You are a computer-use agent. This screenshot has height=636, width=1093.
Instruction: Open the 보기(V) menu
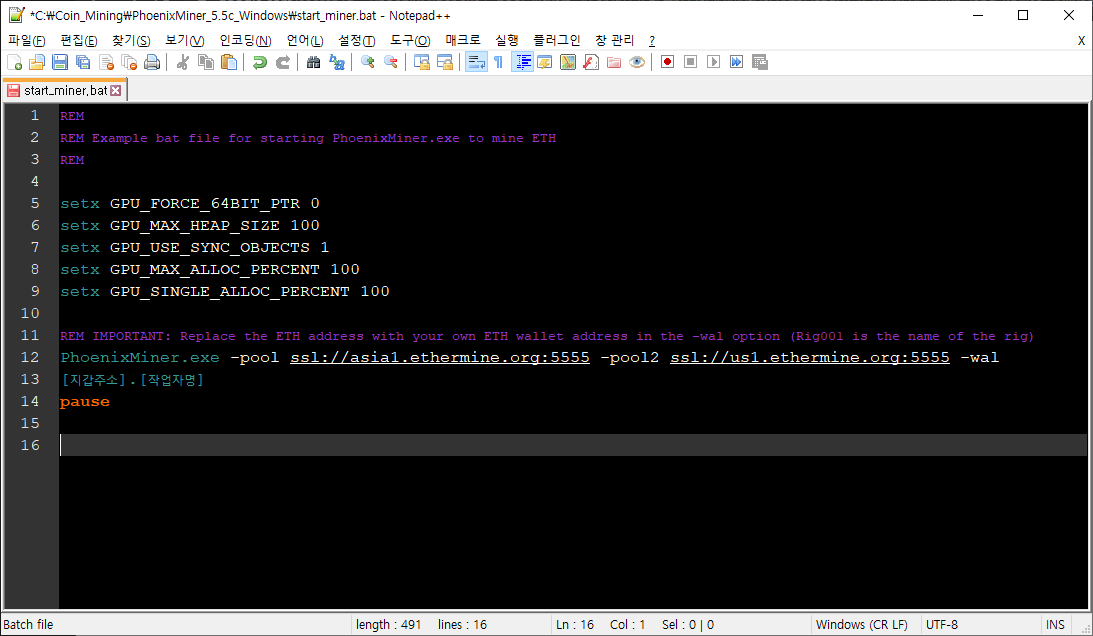point(185,40)
